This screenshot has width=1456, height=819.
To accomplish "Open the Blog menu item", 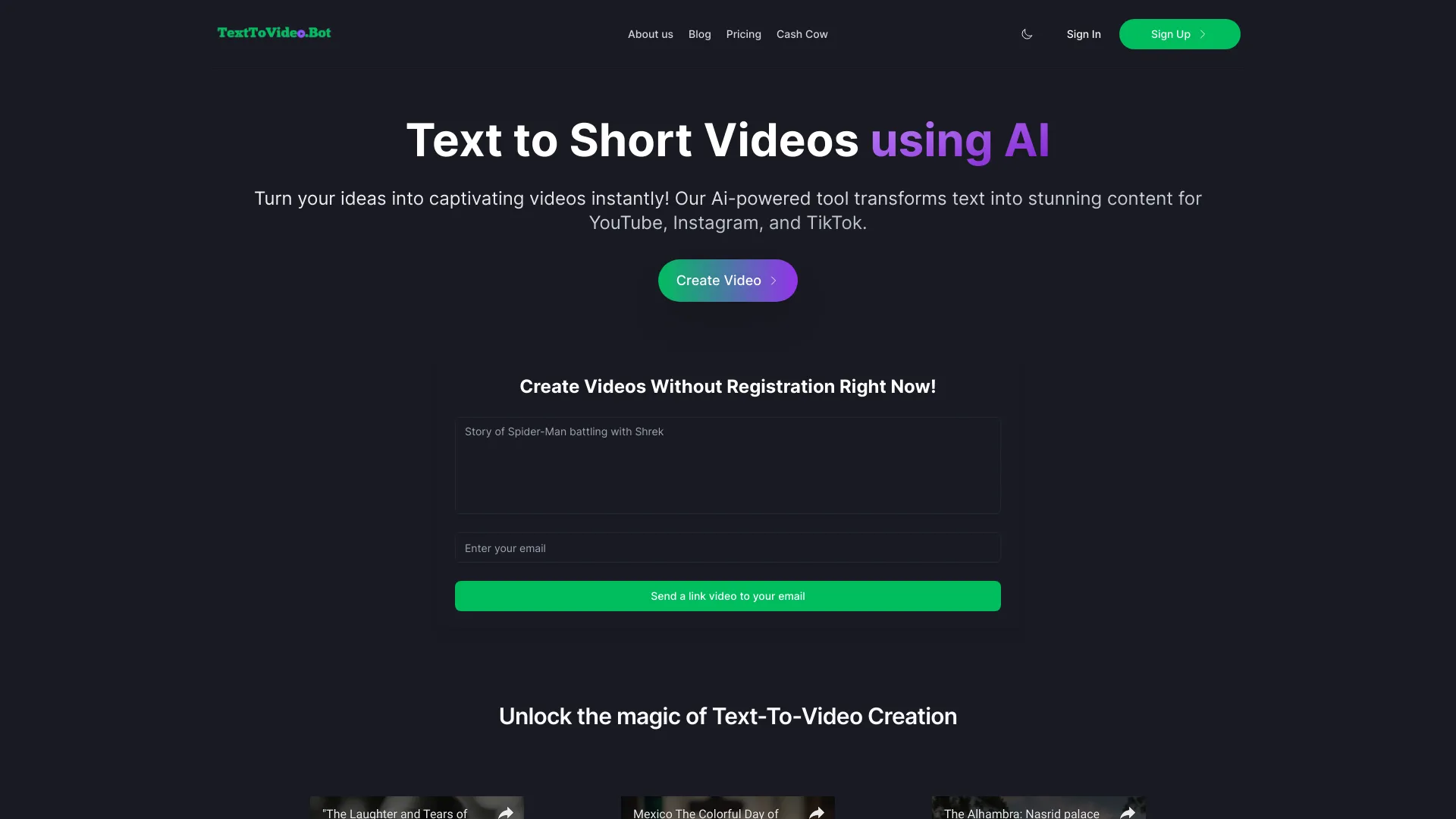I will tap(699, 34).
